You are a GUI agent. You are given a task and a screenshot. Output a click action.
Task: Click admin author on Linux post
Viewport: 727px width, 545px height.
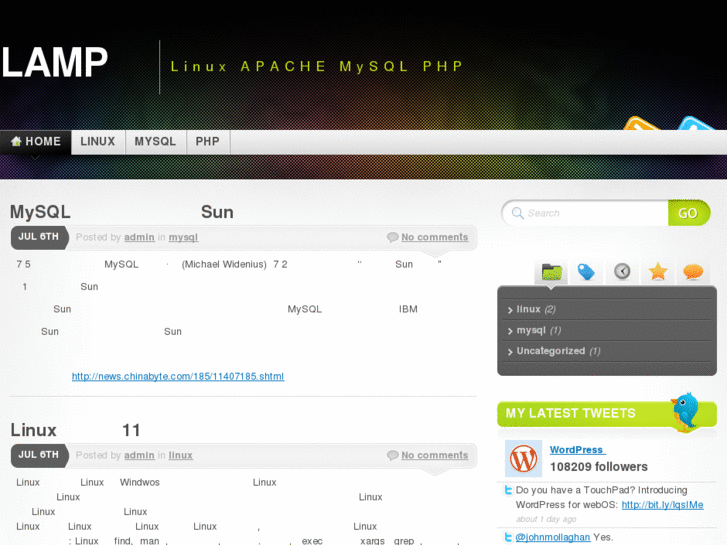click(x=139, y=455)
